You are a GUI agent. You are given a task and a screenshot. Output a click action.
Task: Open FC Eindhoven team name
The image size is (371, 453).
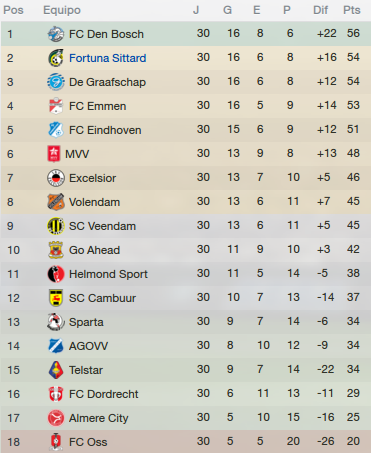click(x=105, y=130)
